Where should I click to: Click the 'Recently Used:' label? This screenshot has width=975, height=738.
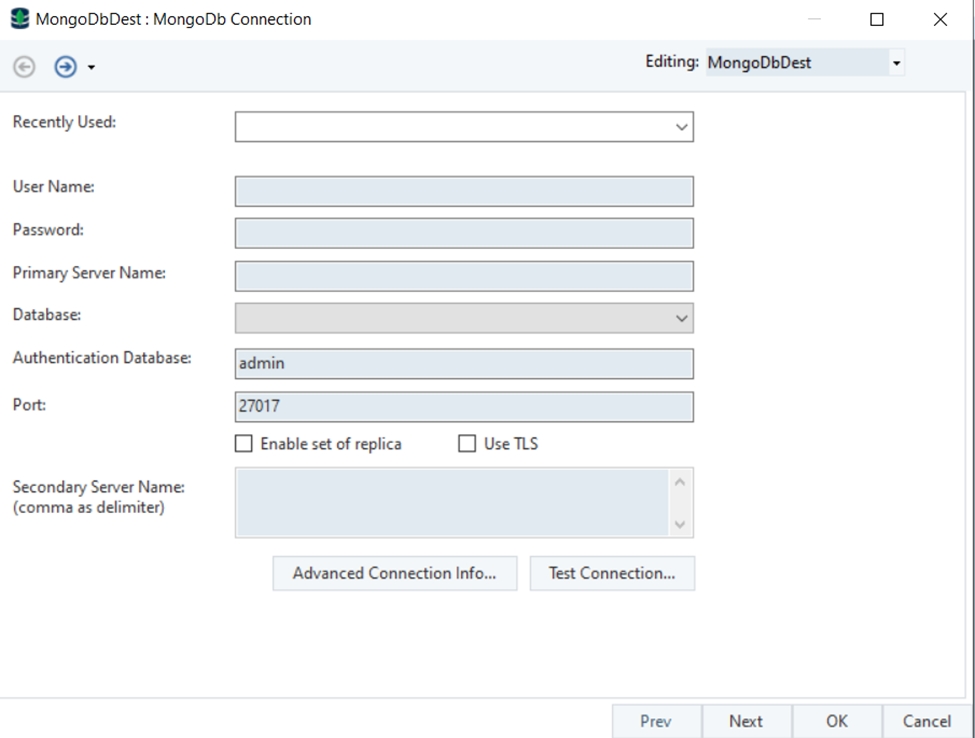tap(65, 122)
